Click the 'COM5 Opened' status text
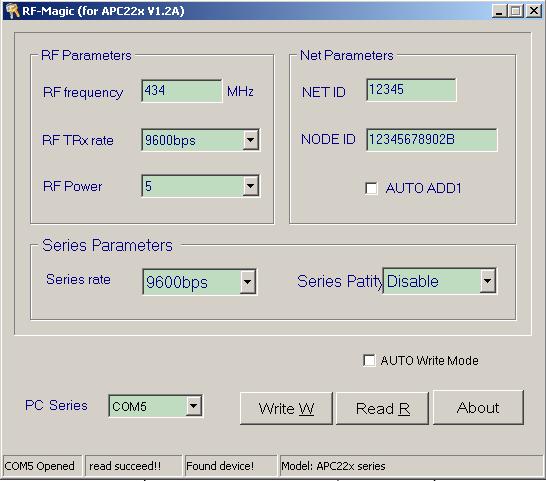Viewport: 546px width, 481px height. coord(39,466)
